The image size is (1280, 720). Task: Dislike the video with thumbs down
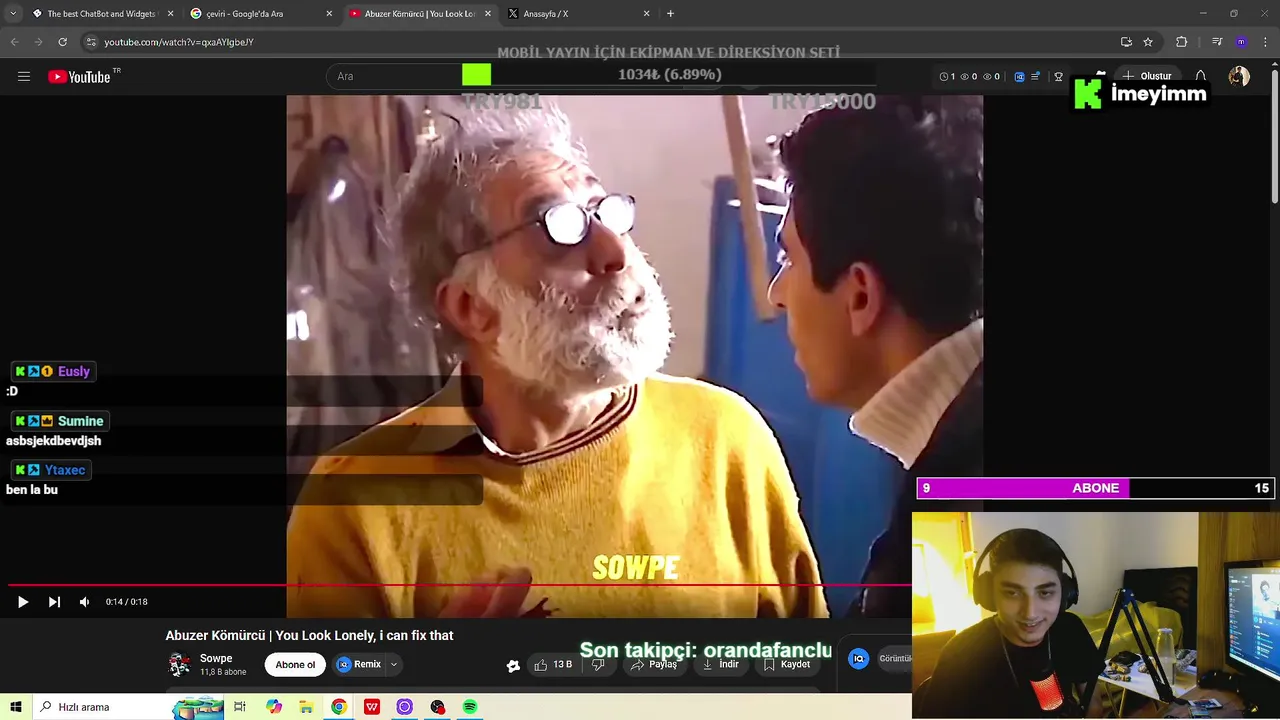click(x=598, y=665)
